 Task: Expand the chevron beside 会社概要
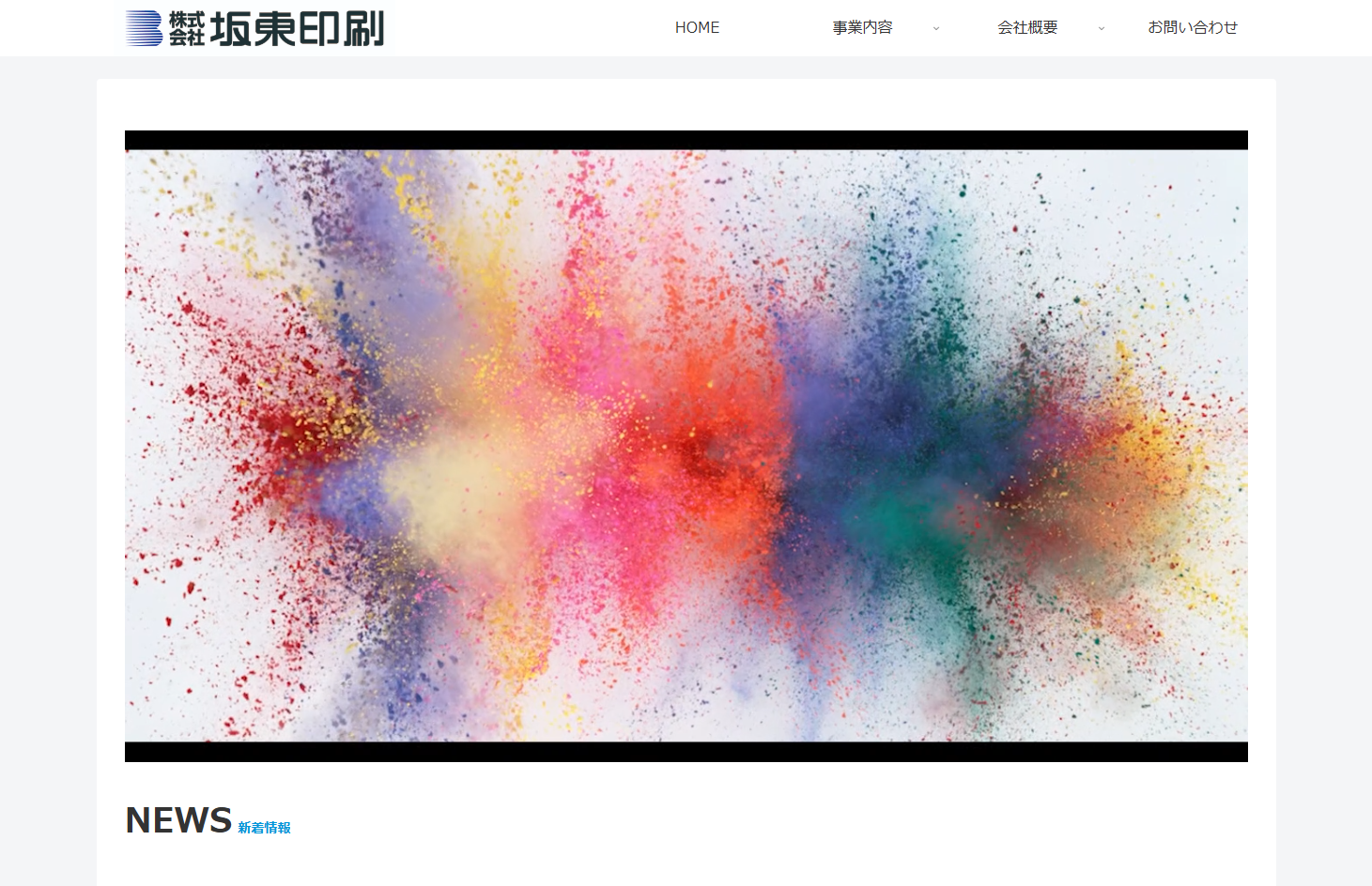1101,29
